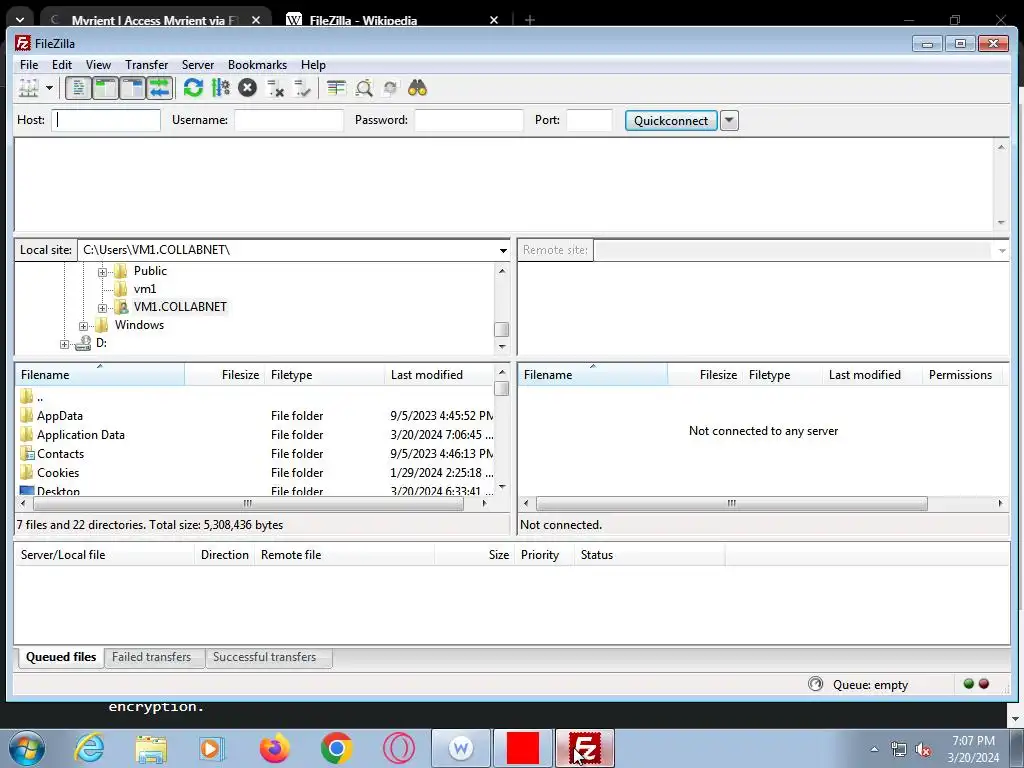
Task: Toggle directory comparison icon
Action: tap(364, 88)
